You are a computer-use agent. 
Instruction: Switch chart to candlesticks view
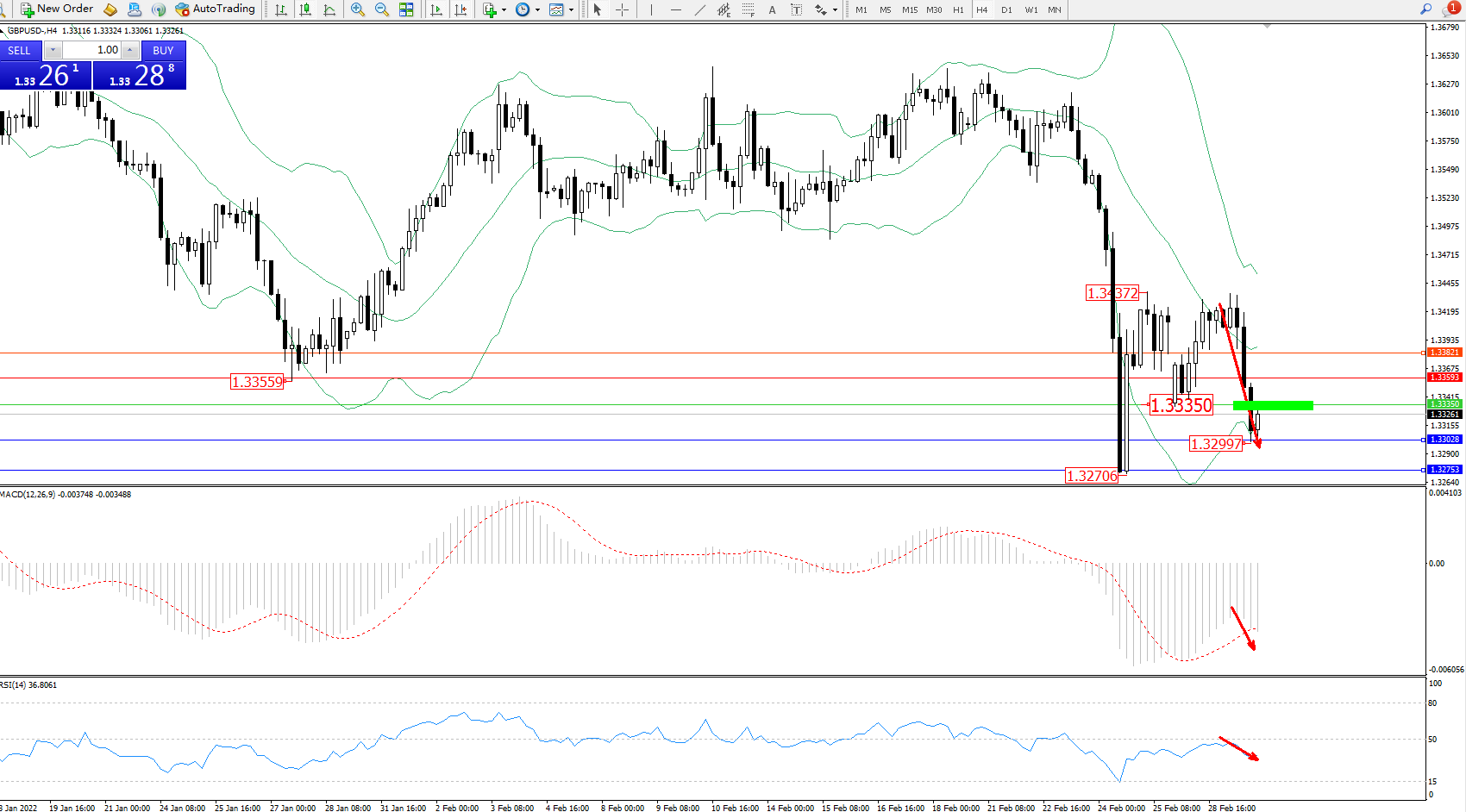click(305, 9)
